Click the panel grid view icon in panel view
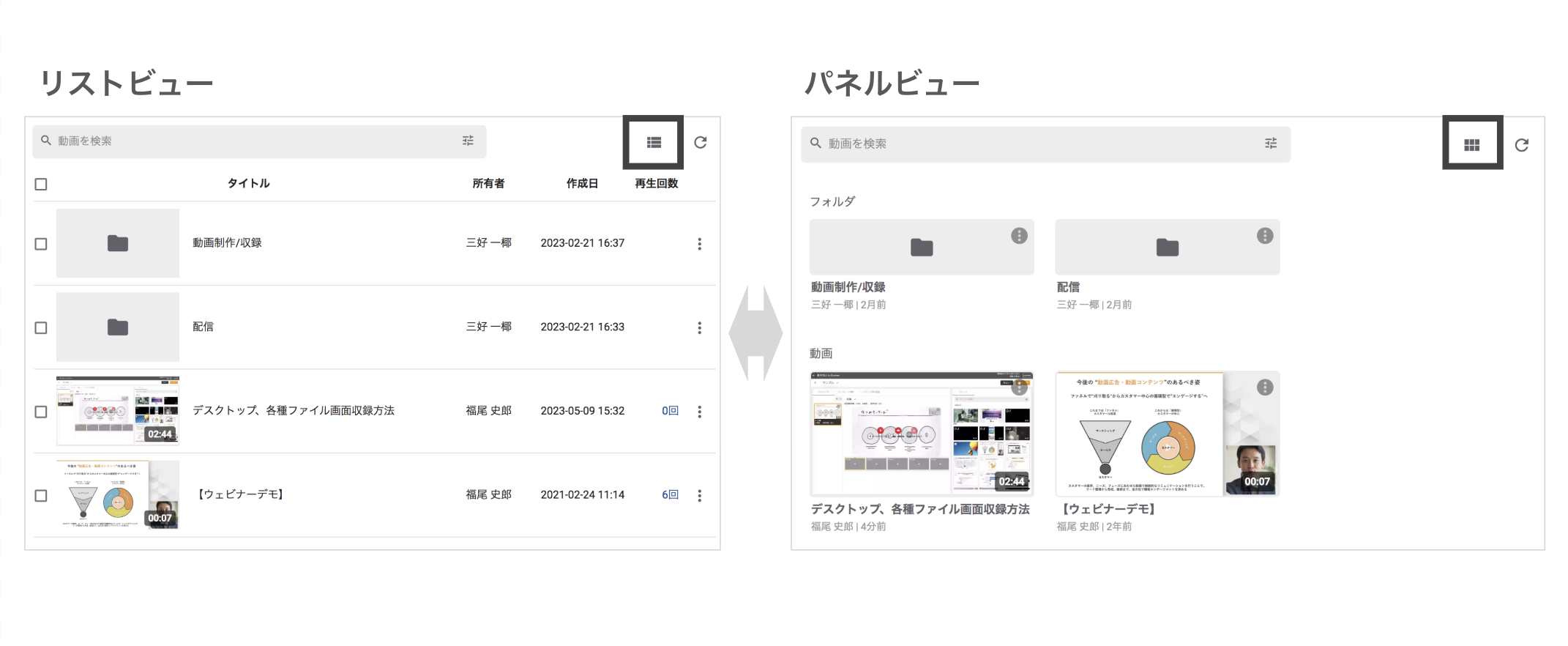1568x646 pixels. pyautogui.click(x=1472, y=145)
